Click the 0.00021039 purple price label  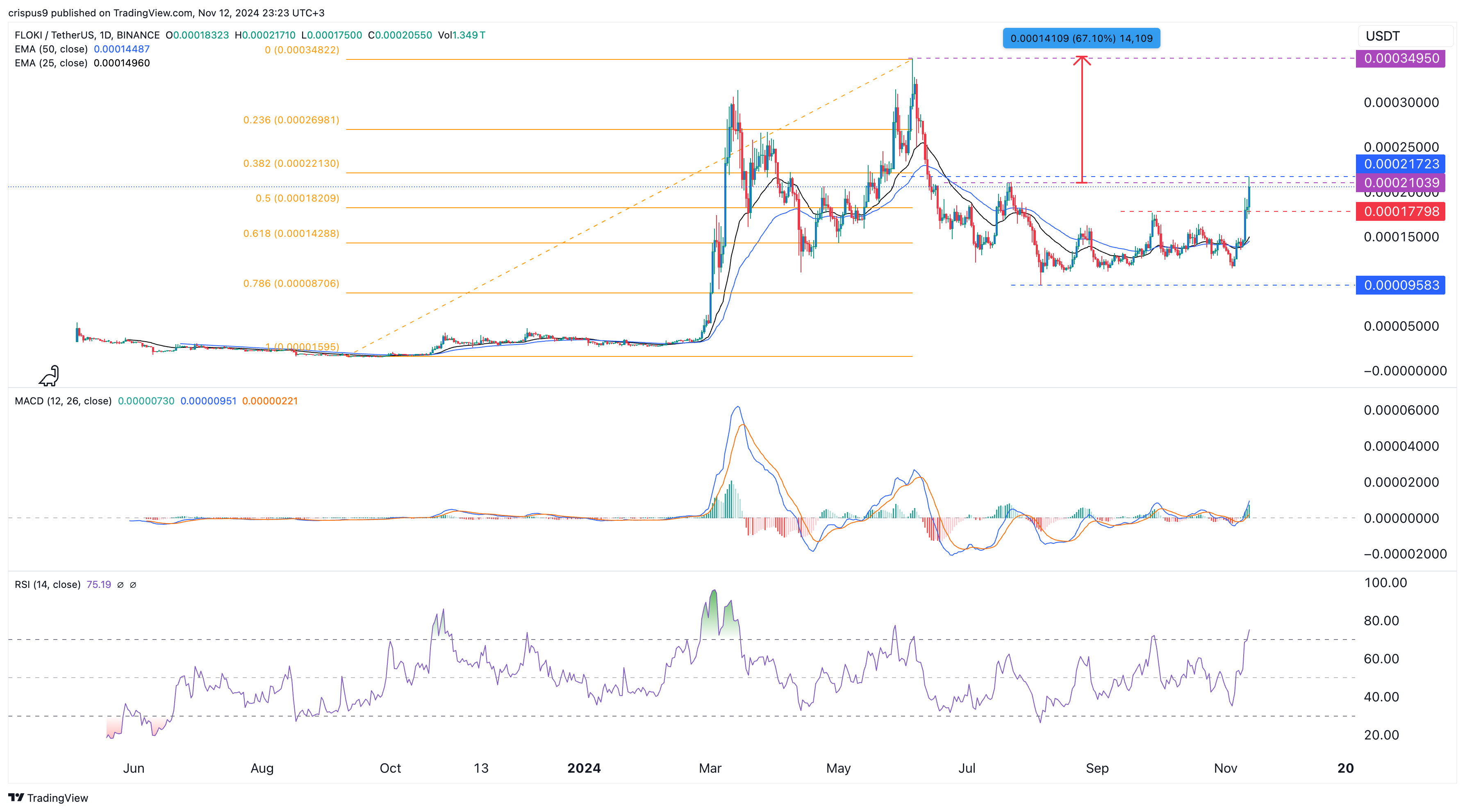(x=1401, y=182)
